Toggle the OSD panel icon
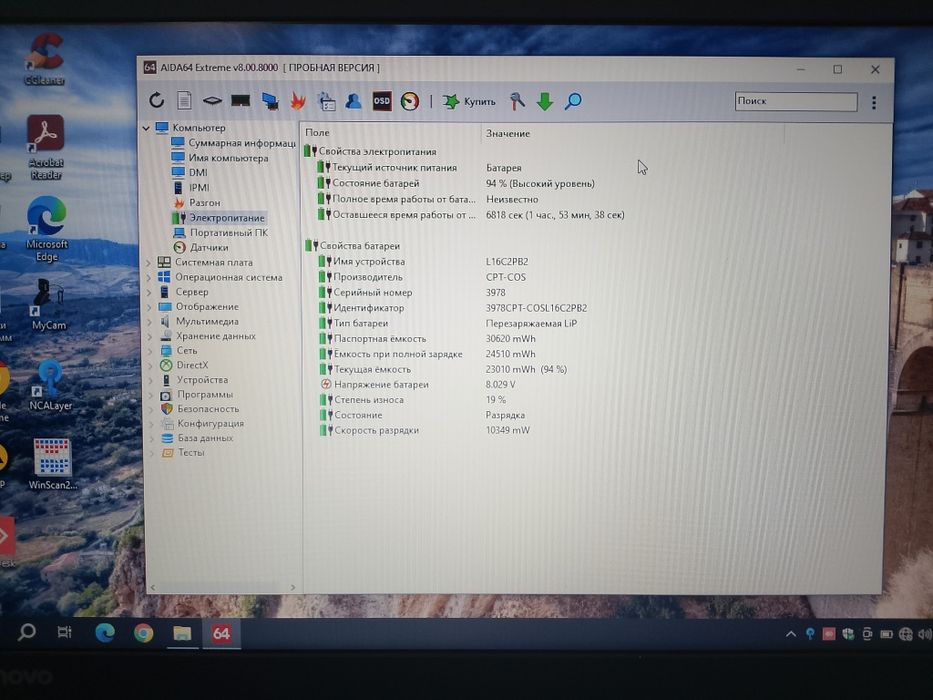This screenshot has width=933, height=700. 381,101
